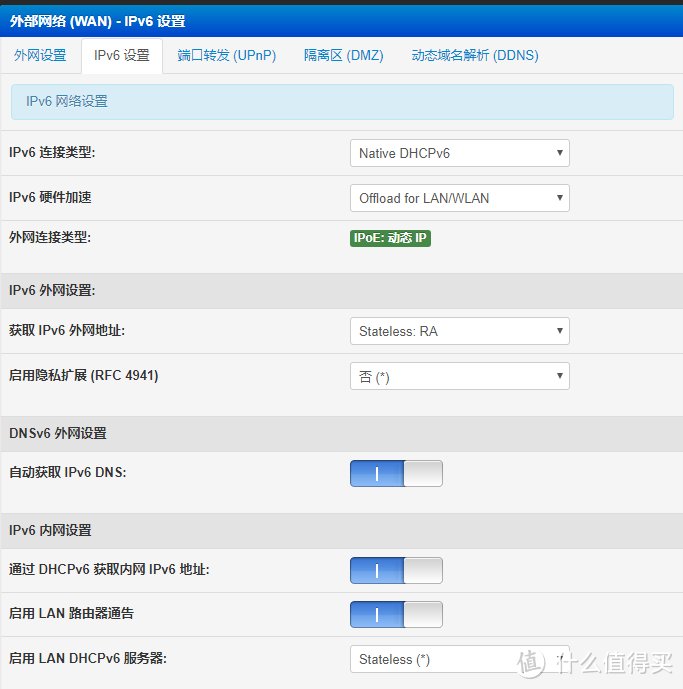Click the IPv6 内网设置 section header
683x689 pixels.
(x=342, y=530)
